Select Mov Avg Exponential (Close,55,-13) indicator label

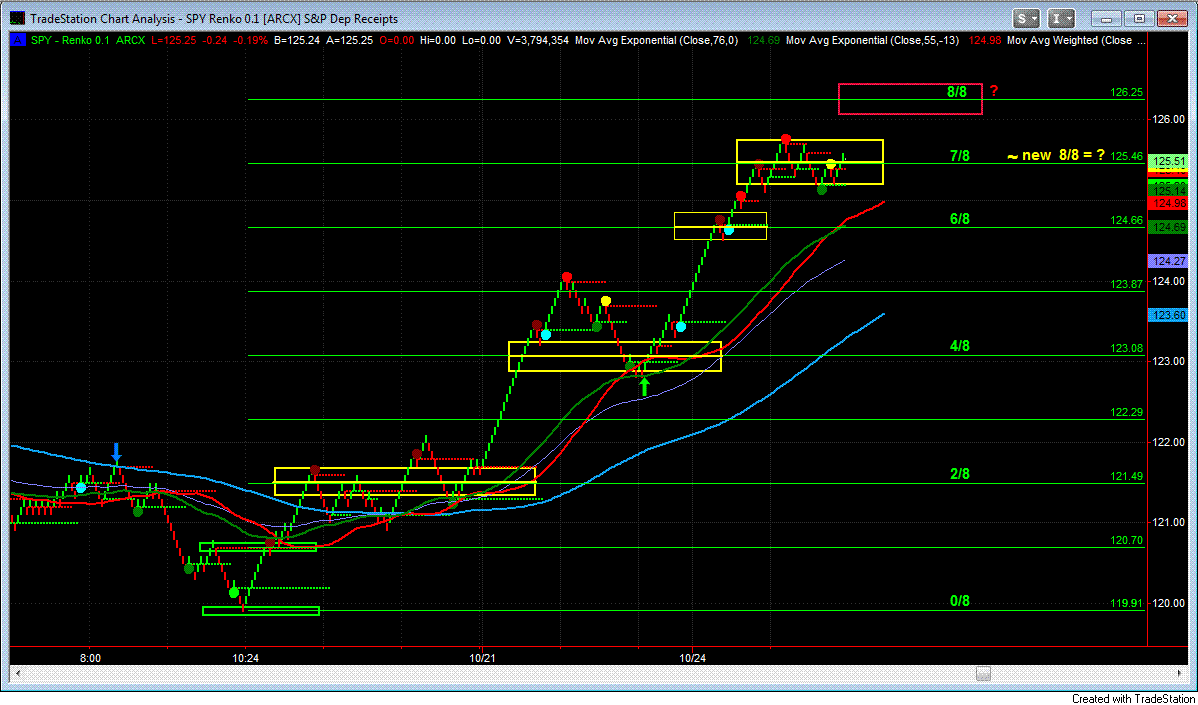pos(874,40)
